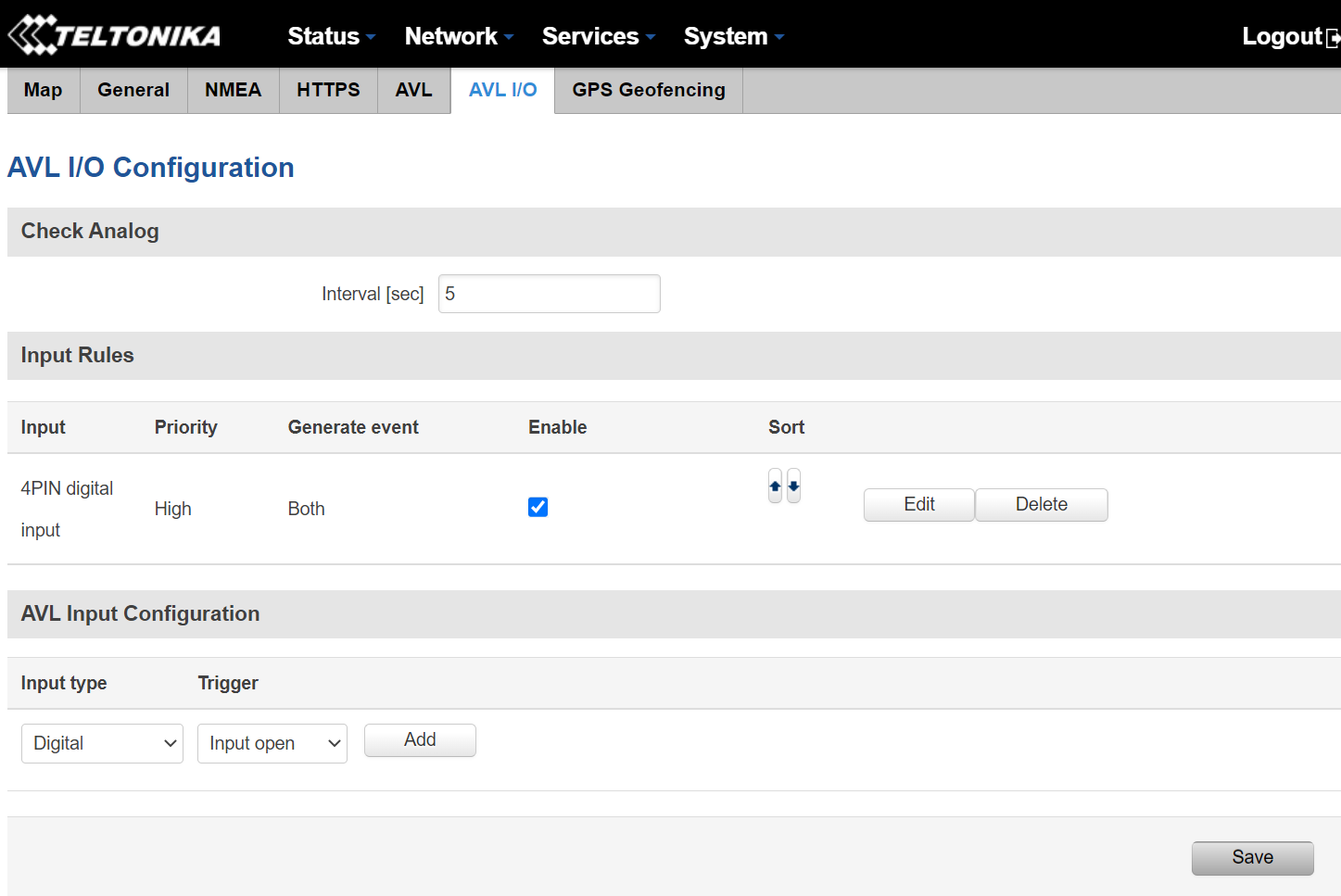Switch to the Map tab
Image resolution: width=1341 pixels, height=896 pixels.
[44, 90]
